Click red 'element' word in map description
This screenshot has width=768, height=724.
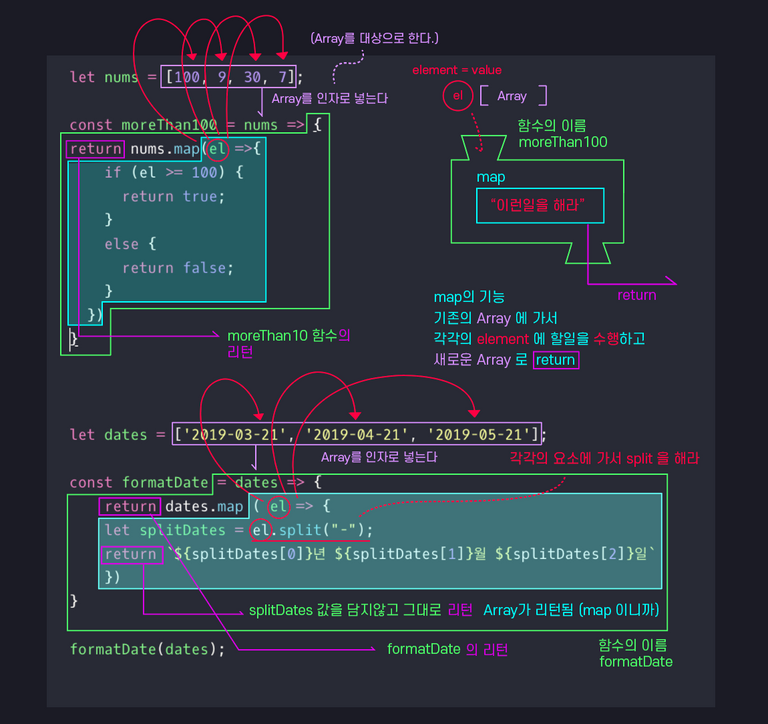tap(503, 339)
